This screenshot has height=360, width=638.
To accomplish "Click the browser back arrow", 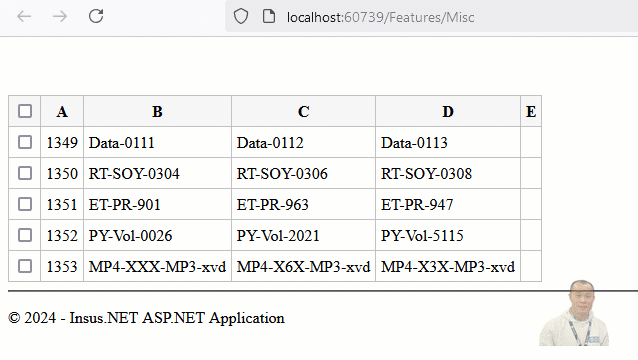I will point(24,16).
